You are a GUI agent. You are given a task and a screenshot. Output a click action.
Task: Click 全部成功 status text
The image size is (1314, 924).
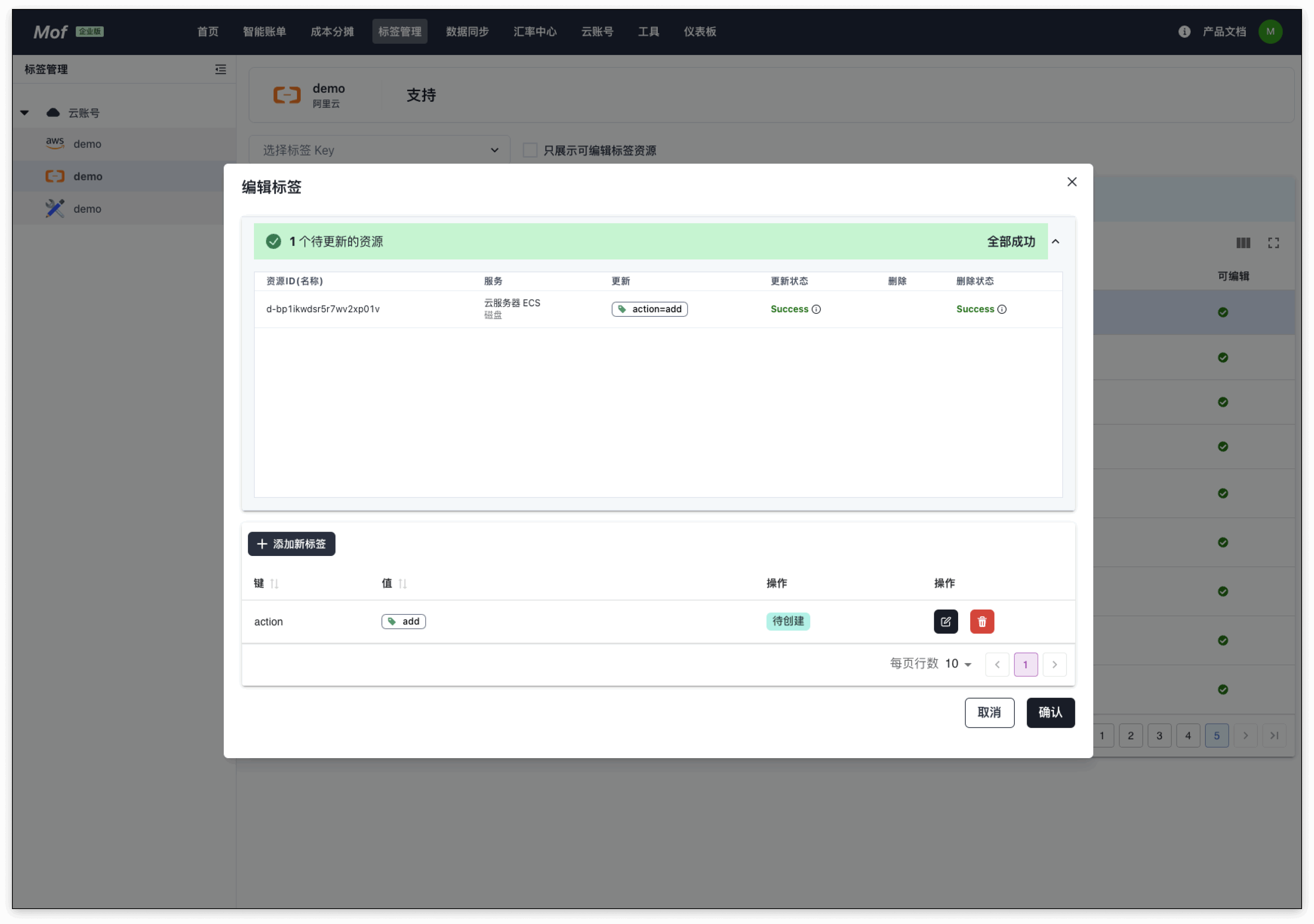[1011, 241]
